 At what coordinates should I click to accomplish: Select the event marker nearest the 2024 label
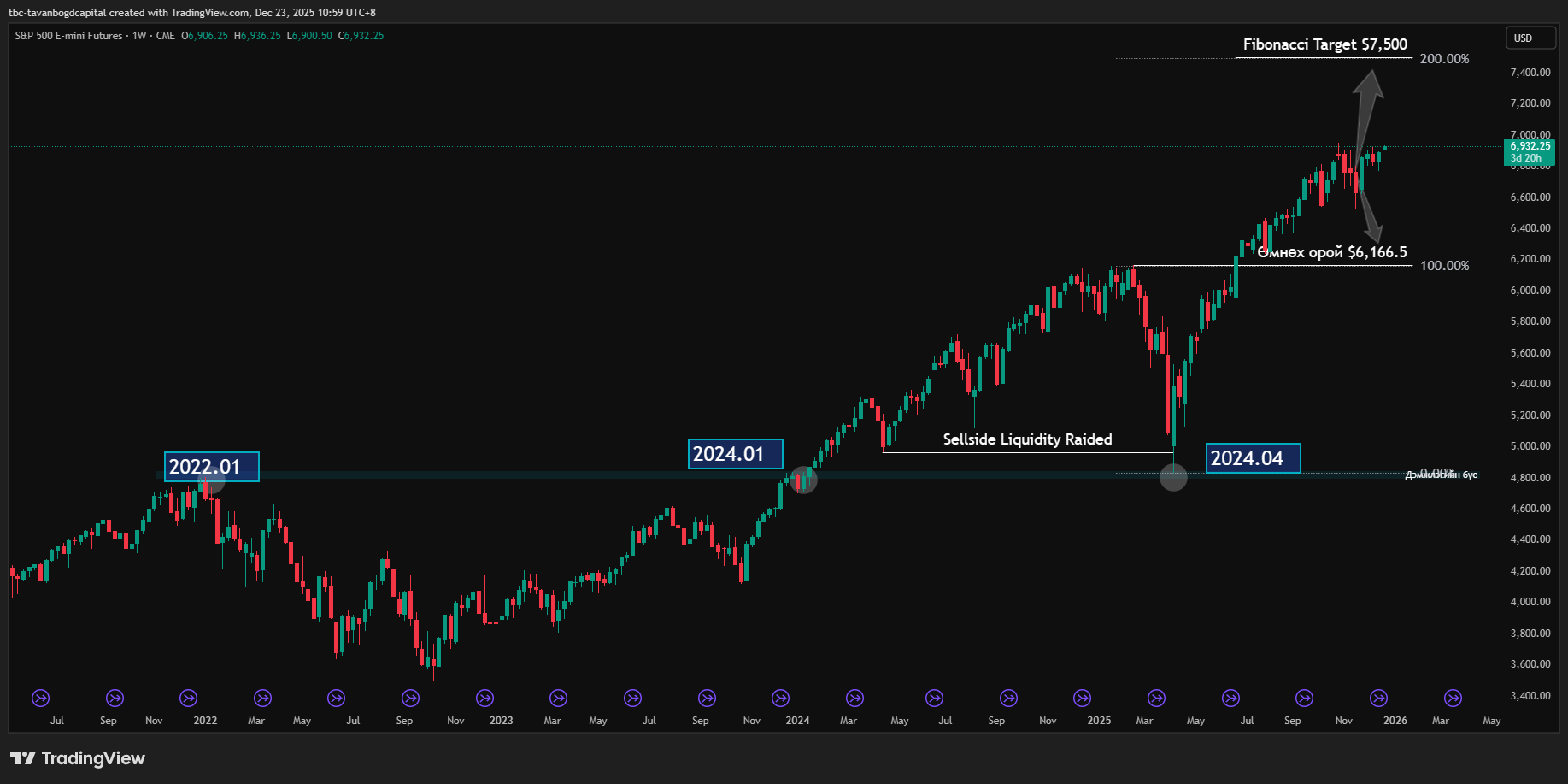coord(780,699)
